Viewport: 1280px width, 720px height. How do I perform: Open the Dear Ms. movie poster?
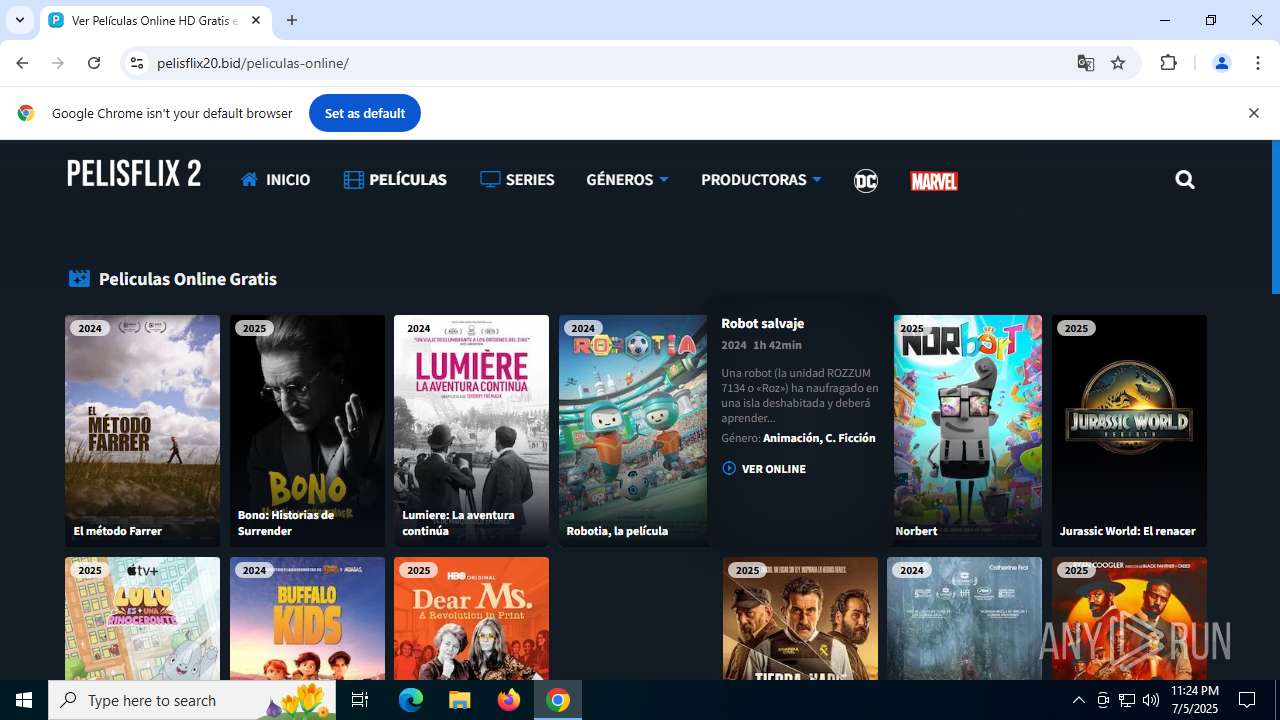(x=471, y=618)
